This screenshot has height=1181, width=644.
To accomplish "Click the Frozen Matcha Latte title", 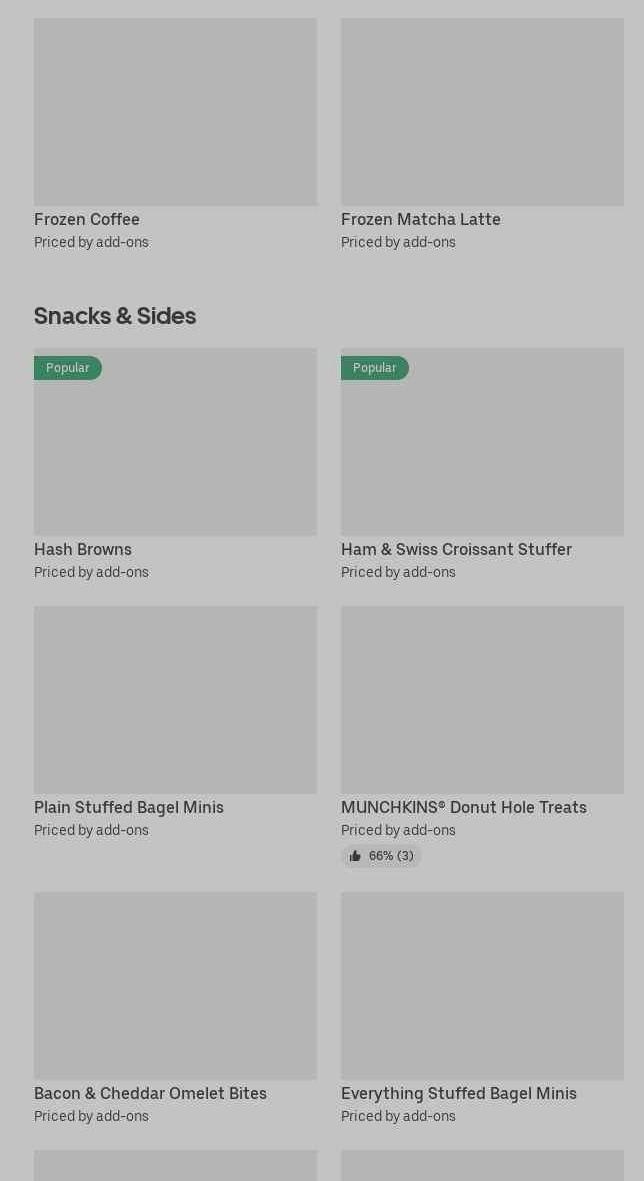I will point(420,219).
